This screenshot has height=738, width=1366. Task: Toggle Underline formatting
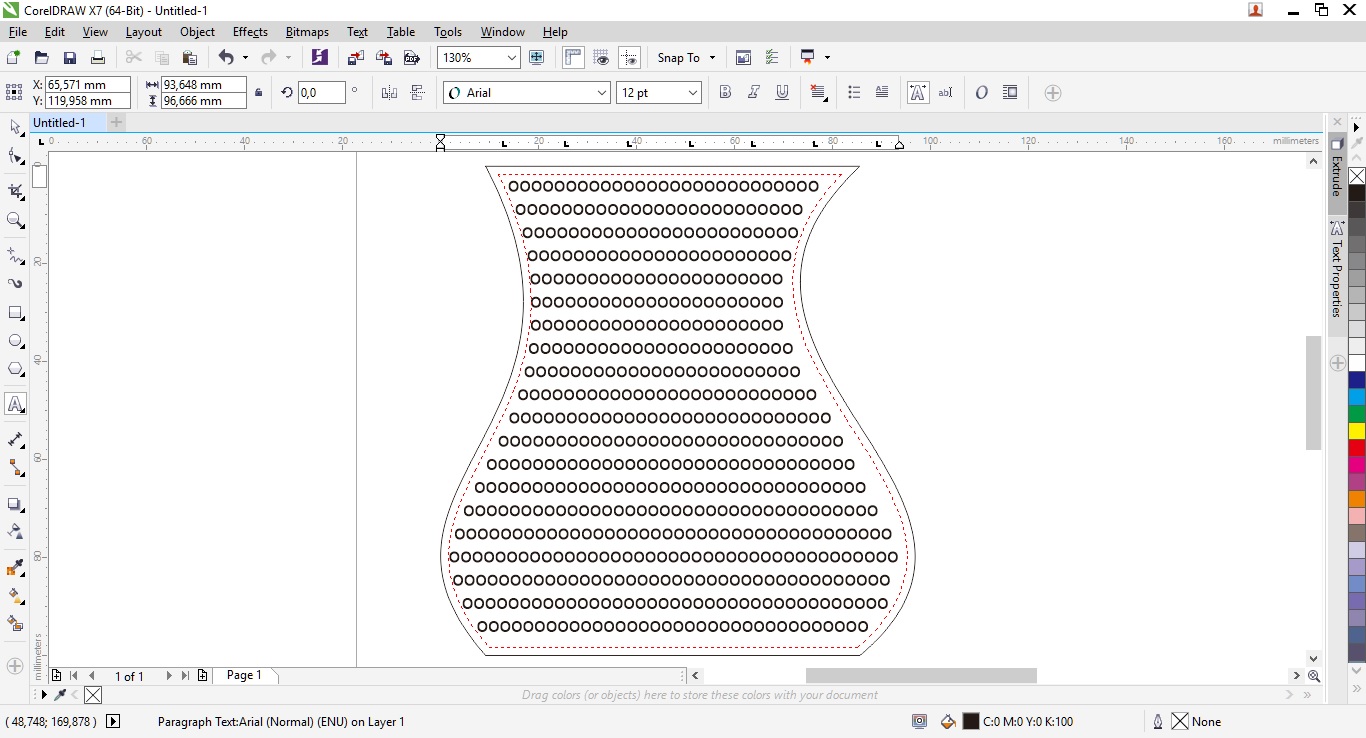[782, 93]
